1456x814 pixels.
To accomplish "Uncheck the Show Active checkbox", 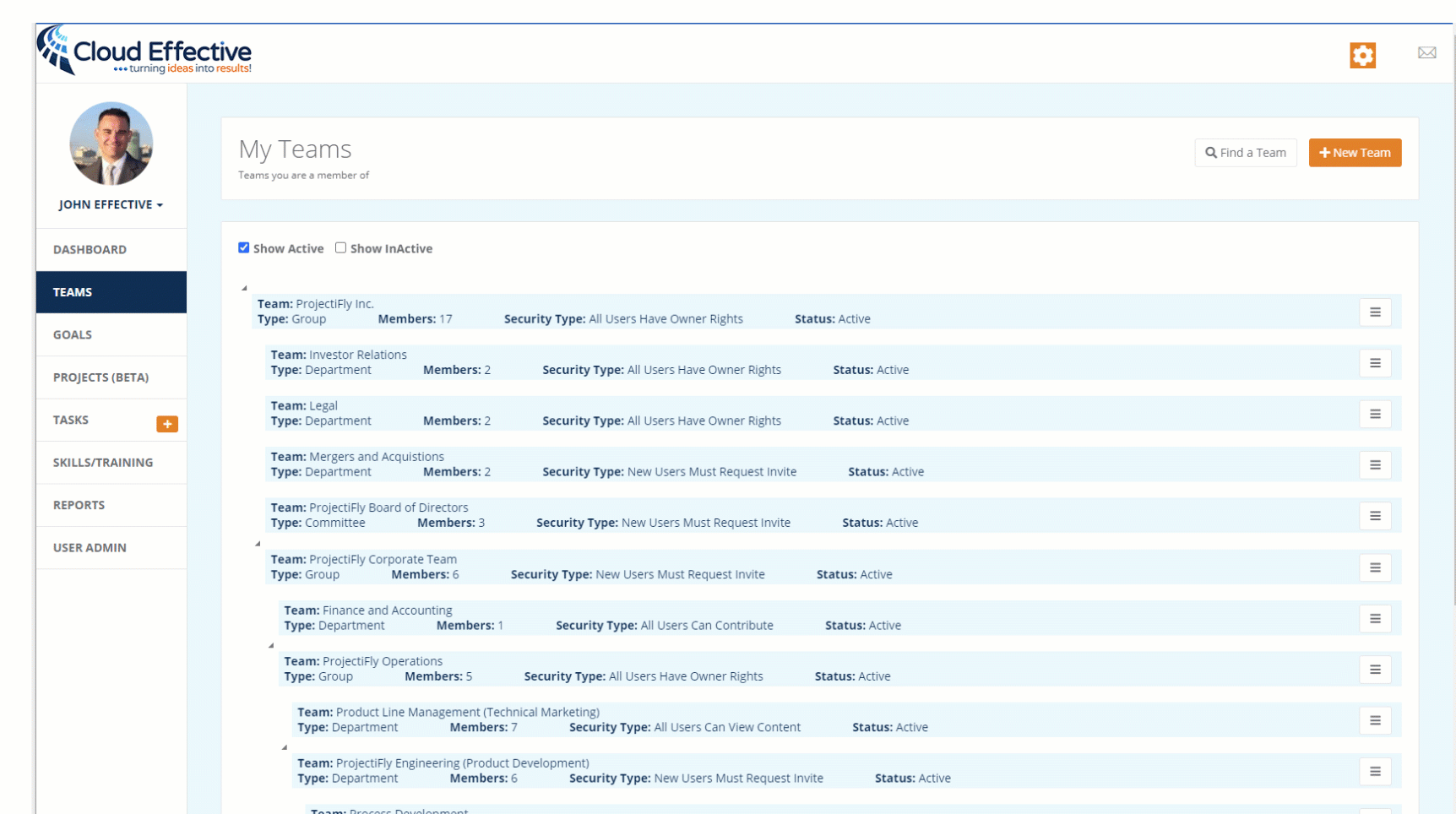I will coord(243,247).
